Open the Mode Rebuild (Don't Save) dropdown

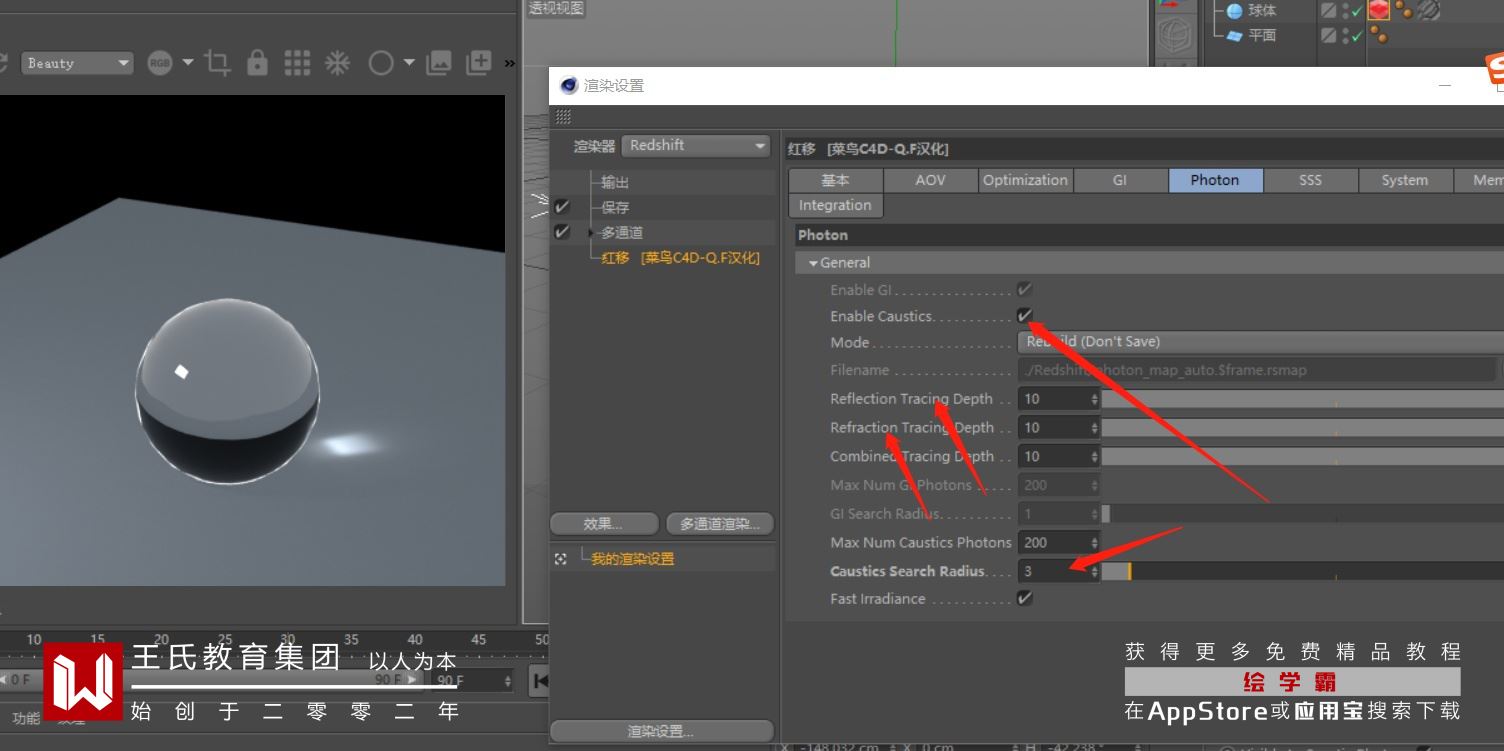[x=1260, y=342]
